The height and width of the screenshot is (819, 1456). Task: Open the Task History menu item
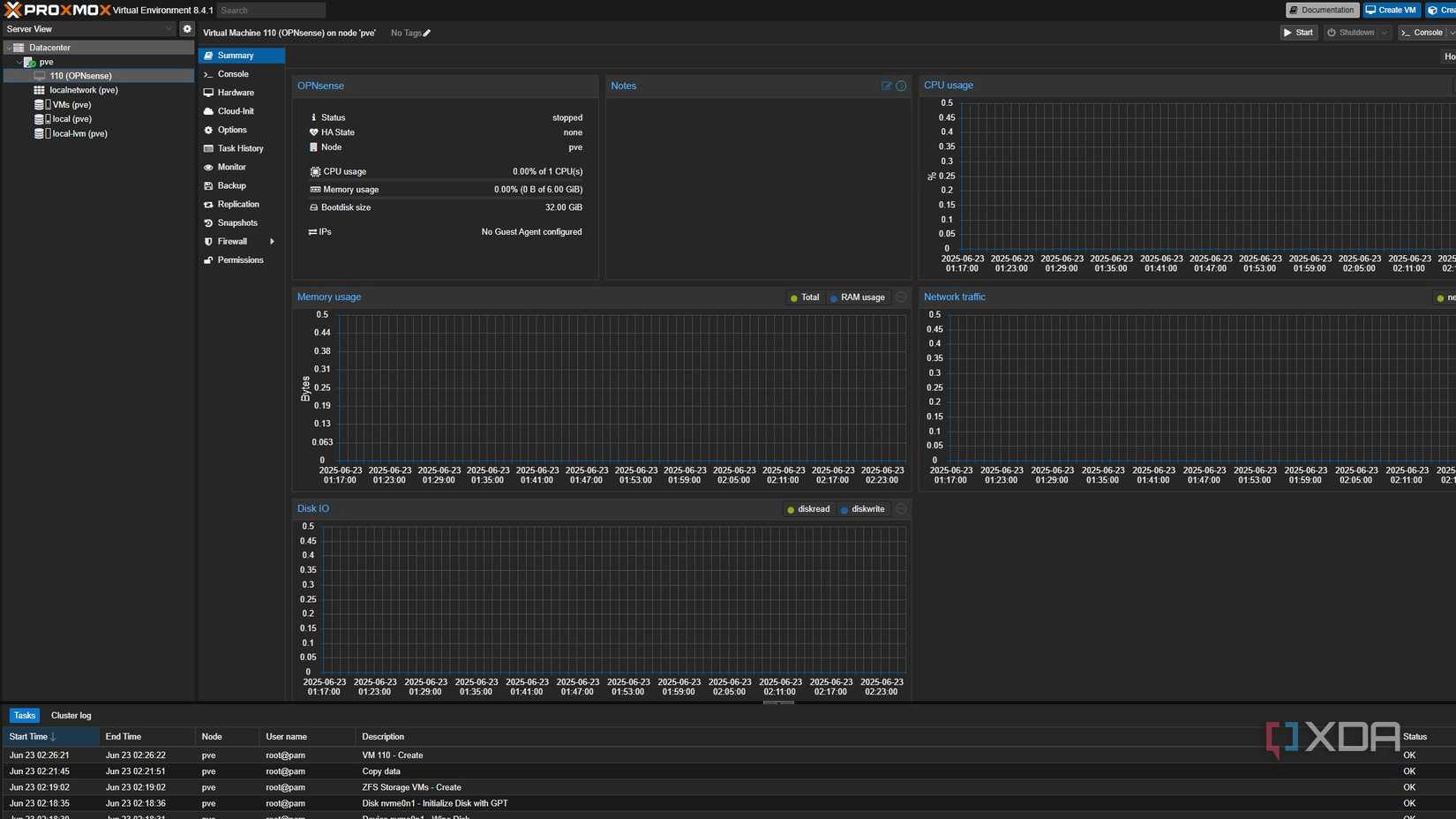[241, 148]
